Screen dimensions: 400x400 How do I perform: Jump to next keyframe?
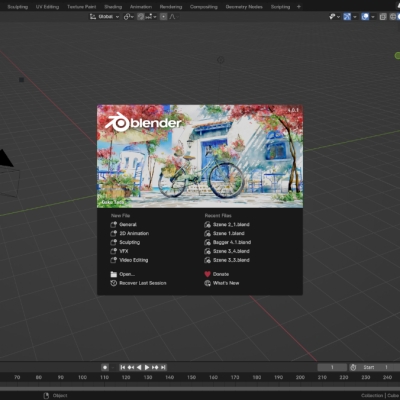tap(155, 367)
